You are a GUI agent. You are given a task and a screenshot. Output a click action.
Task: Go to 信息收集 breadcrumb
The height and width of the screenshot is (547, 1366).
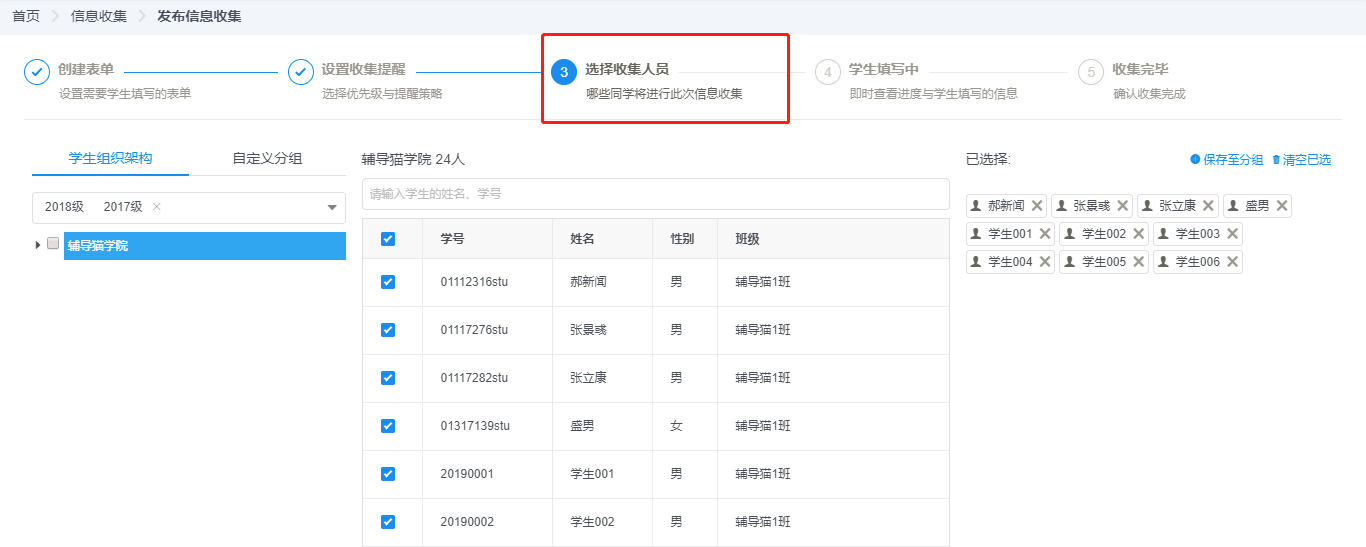pos(99,16)
